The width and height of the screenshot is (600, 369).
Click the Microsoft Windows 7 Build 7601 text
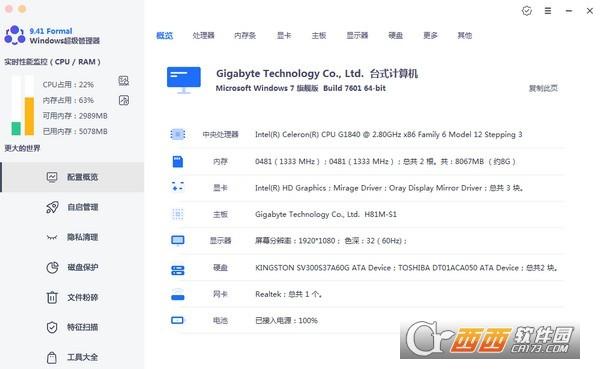[x=301, y=88]
